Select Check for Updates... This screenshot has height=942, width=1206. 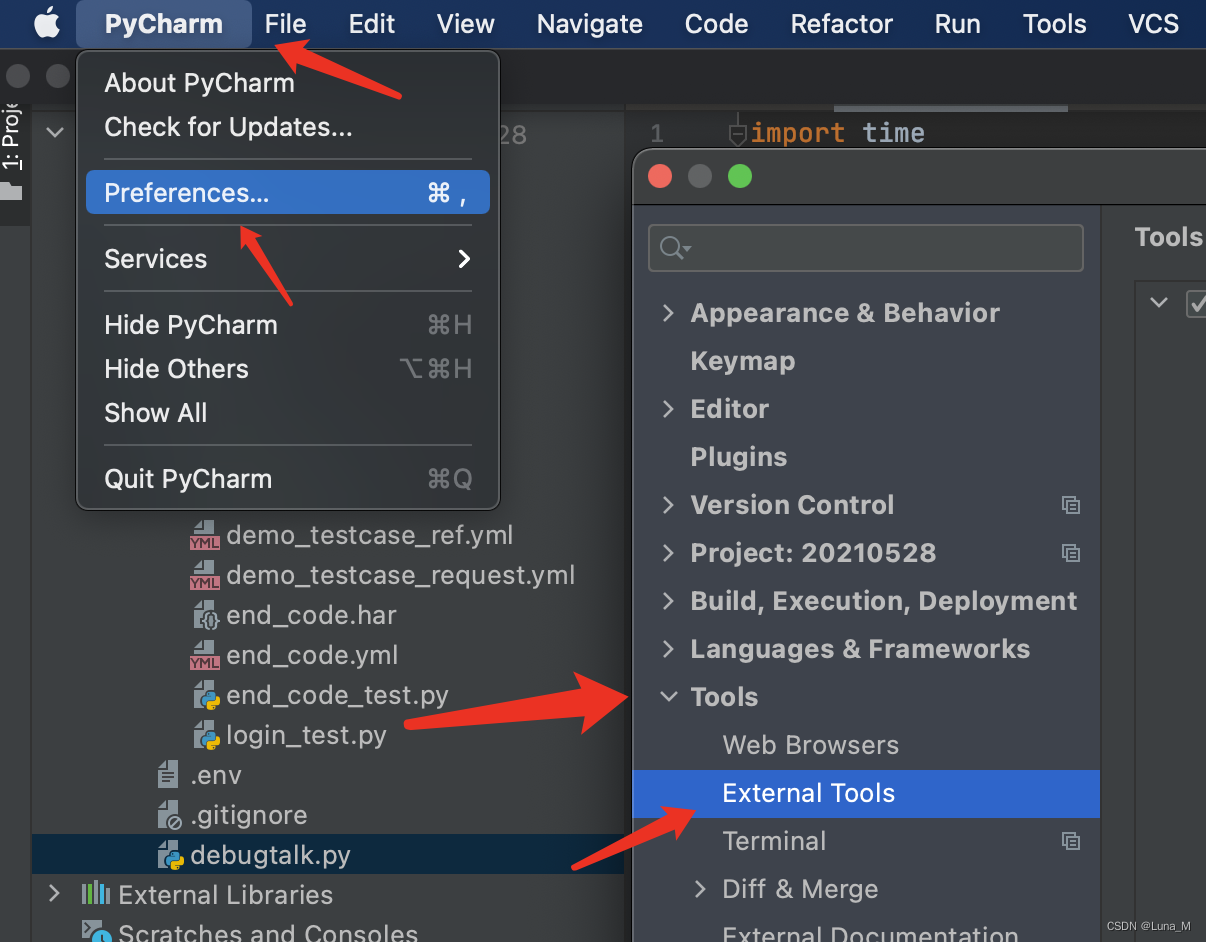pos(288,127)
